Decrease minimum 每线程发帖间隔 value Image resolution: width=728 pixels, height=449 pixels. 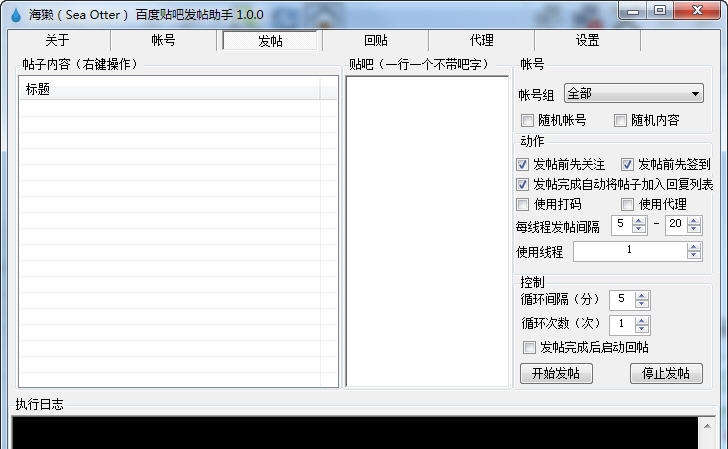point(639,229)
